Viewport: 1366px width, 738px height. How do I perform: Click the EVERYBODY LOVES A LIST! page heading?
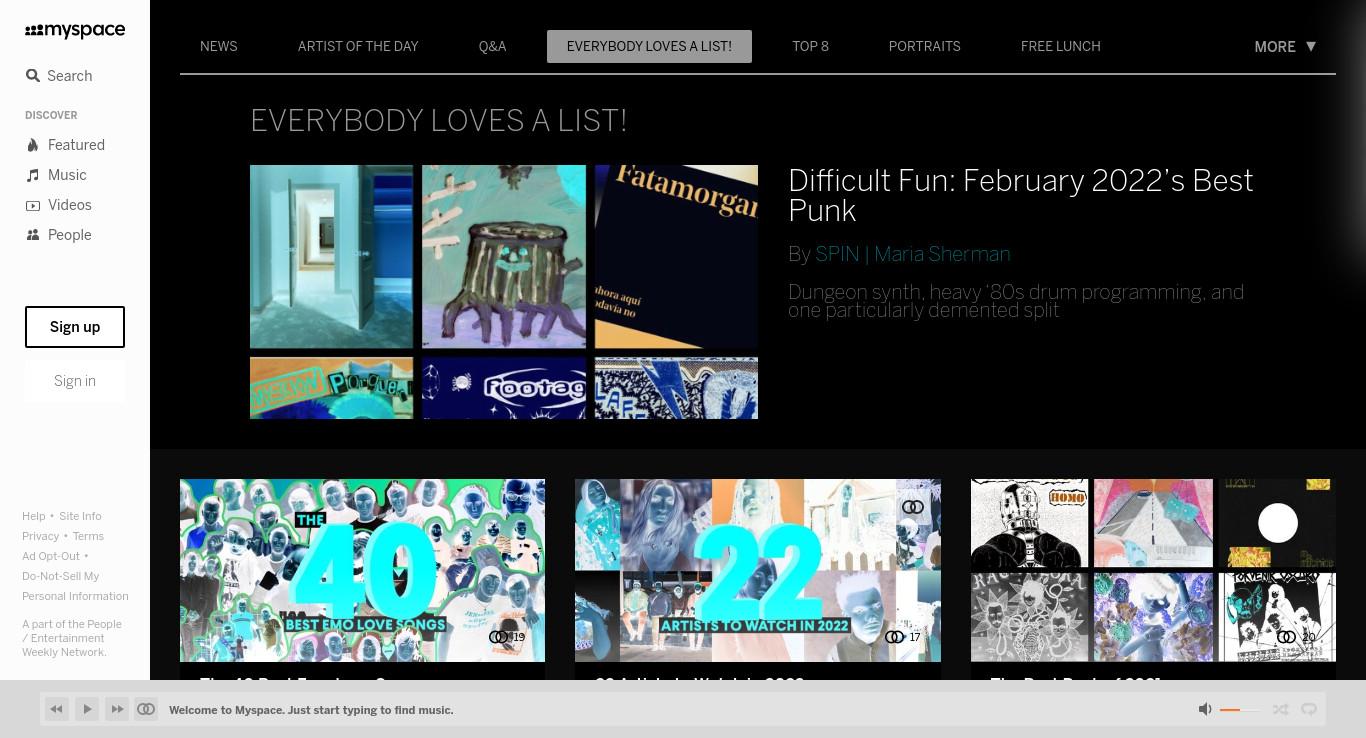(x=438, y=121)
